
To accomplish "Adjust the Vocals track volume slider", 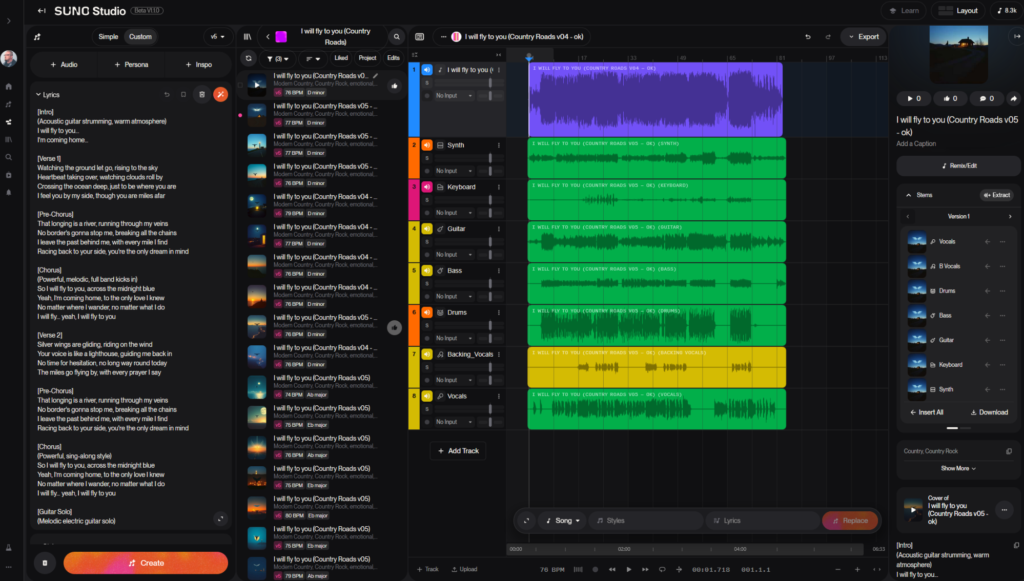I will [489, 410].
